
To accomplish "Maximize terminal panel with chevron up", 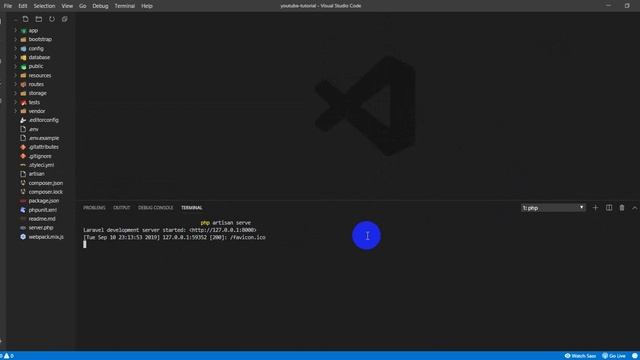I will pyautogui.click(x=635, y=208).
